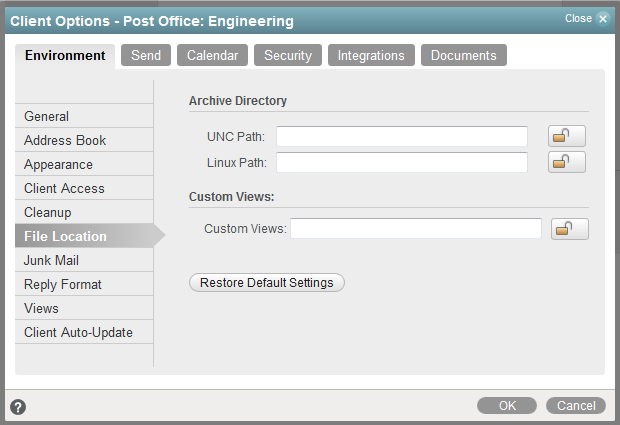
Task: Open the Calendar tab
Action: click(x=212, y=56)
